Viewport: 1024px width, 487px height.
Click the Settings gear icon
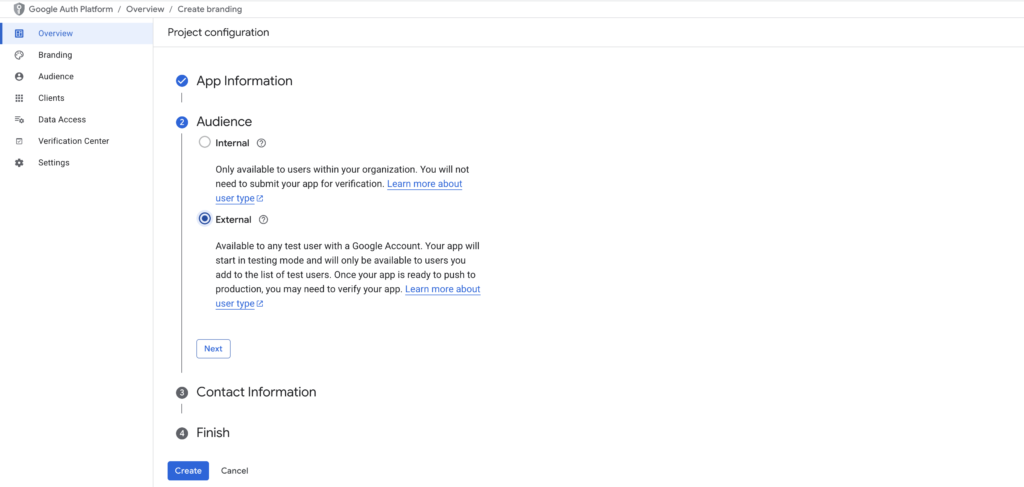19,163
